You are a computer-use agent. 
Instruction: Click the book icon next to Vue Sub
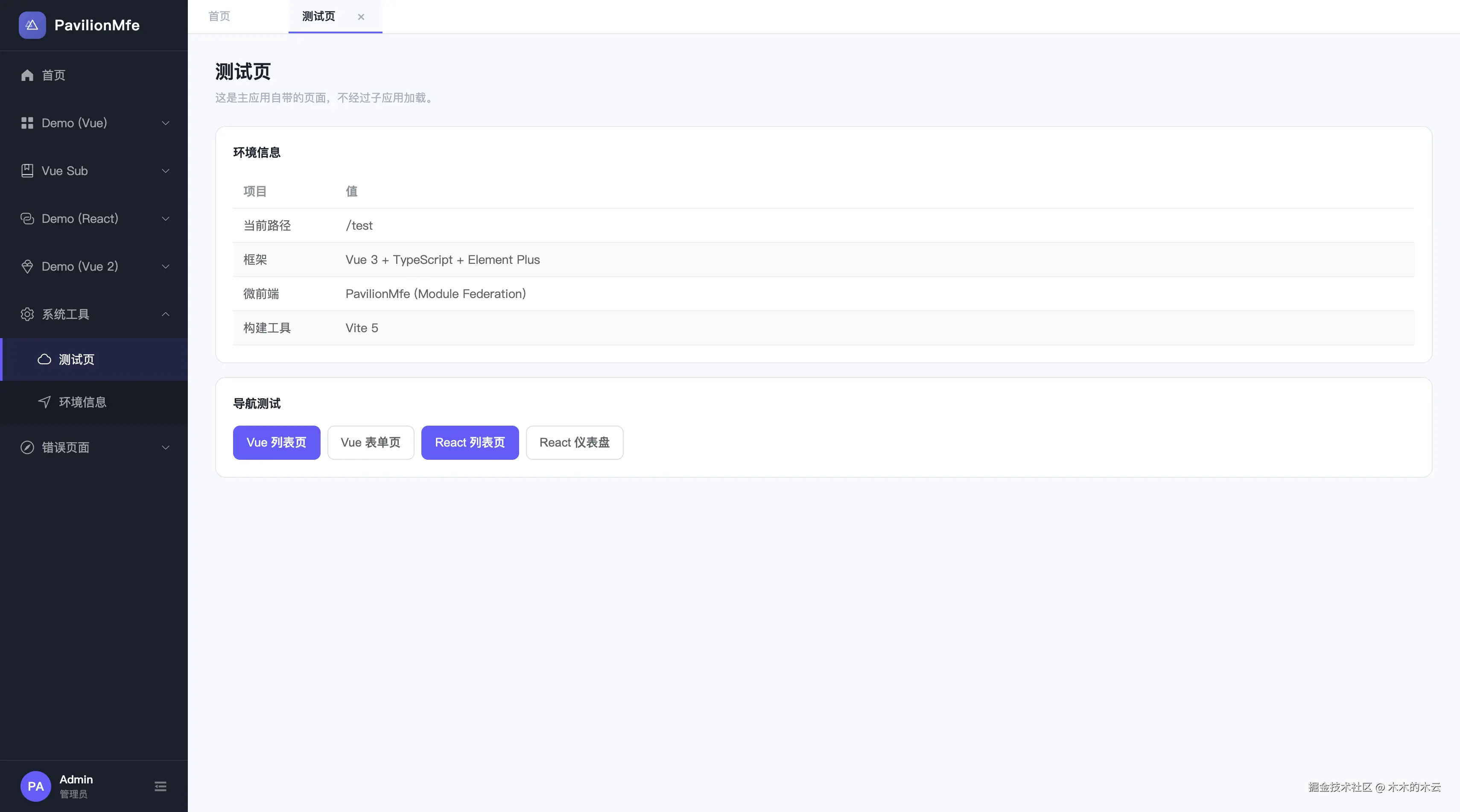[27, 171]
